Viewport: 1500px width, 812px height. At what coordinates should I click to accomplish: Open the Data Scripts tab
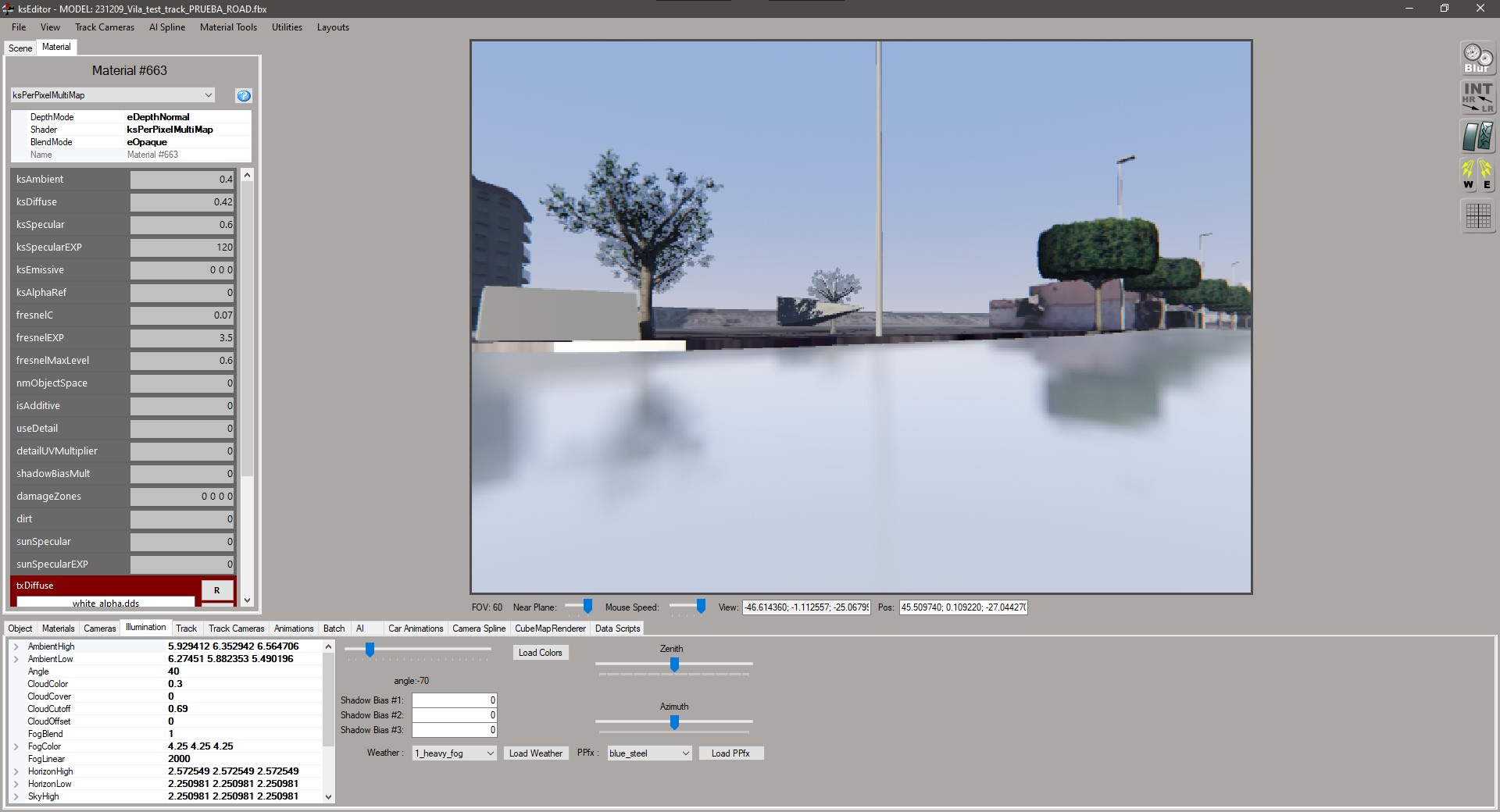pyautogui.click(x=617, y=629)
